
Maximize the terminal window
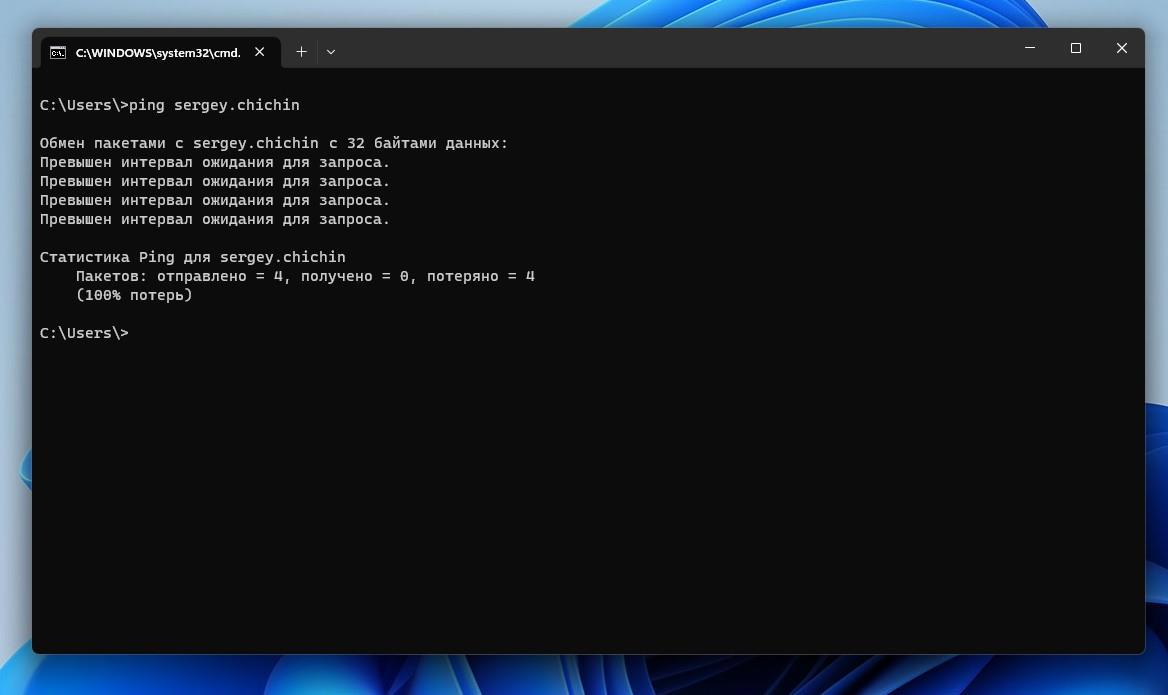1076,48
